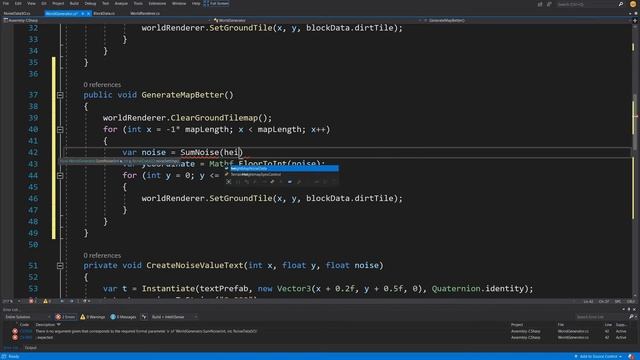Viewport: 640px width, 360px height.
Task: Switch to the BlockData.cs tab
Action: point(104,13)
